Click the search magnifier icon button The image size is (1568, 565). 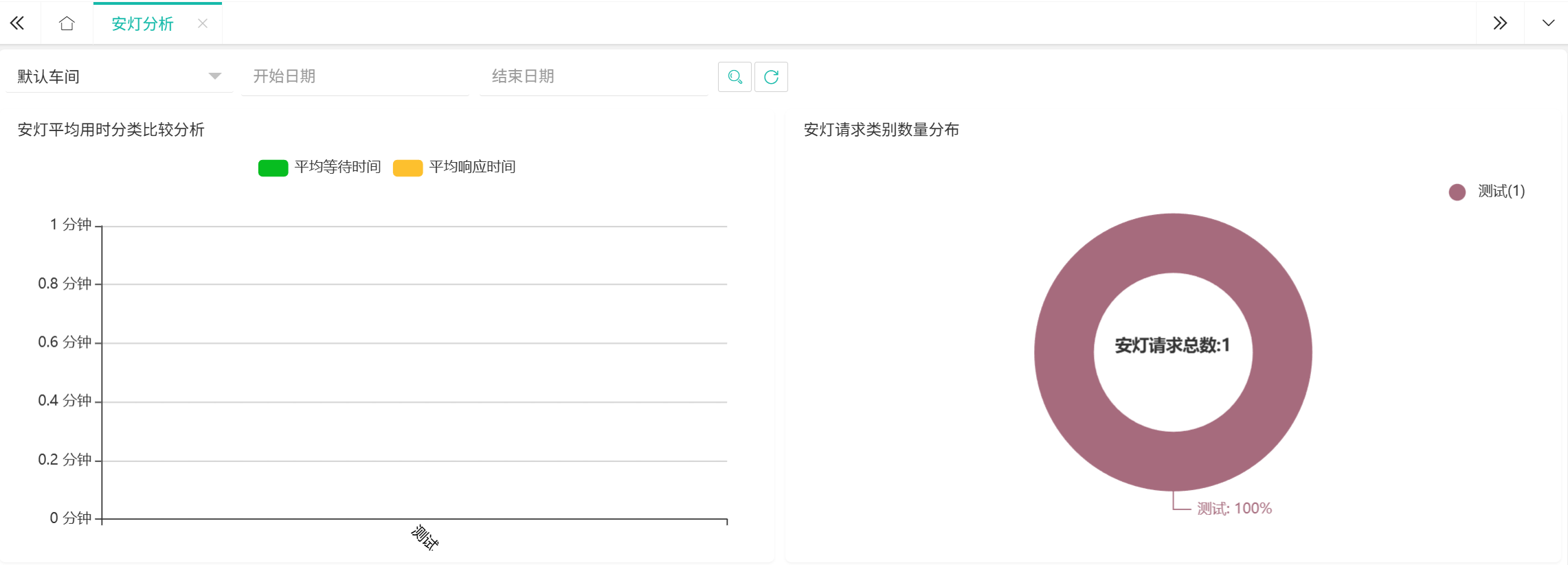pyautogui.click(x=735, y=77)
